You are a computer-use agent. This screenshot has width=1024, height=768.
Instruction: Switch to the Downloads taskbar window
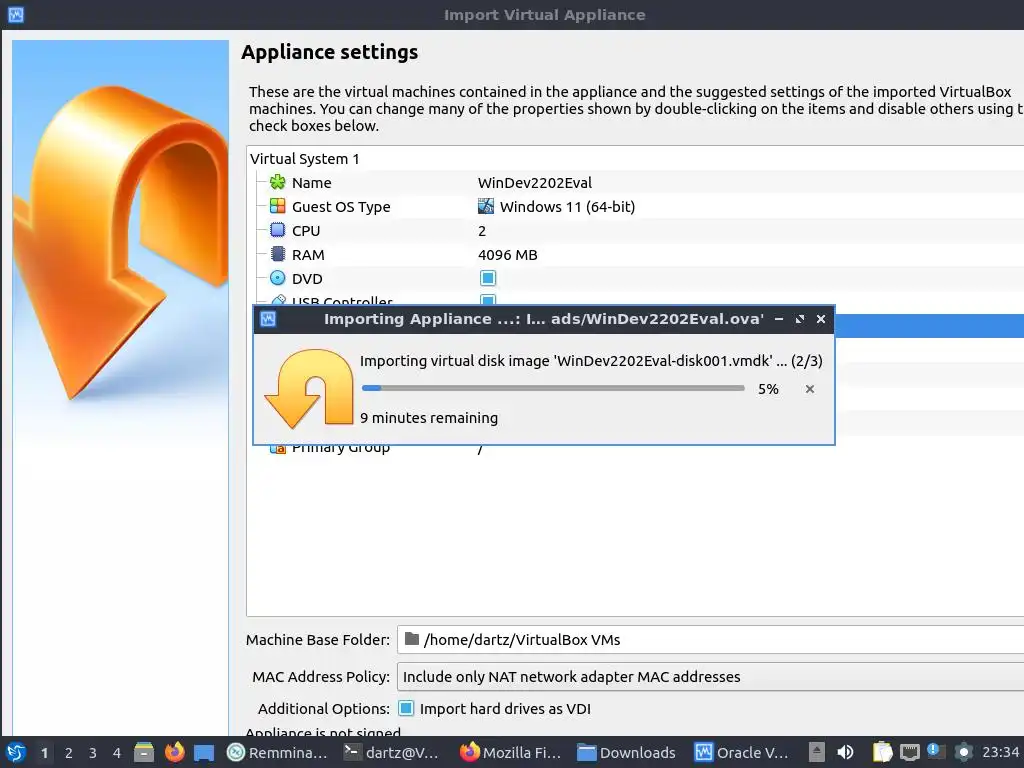point(626,752)
